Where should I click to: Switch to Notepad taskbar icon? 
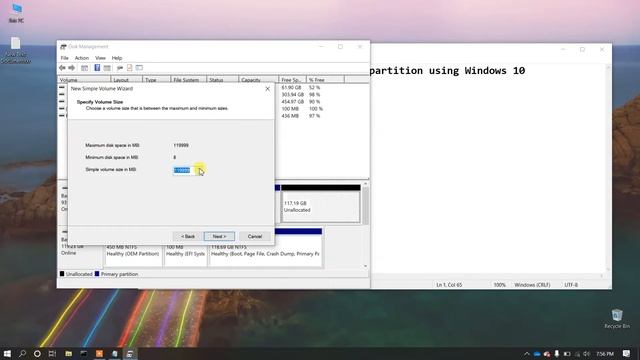tap(115, 353)
